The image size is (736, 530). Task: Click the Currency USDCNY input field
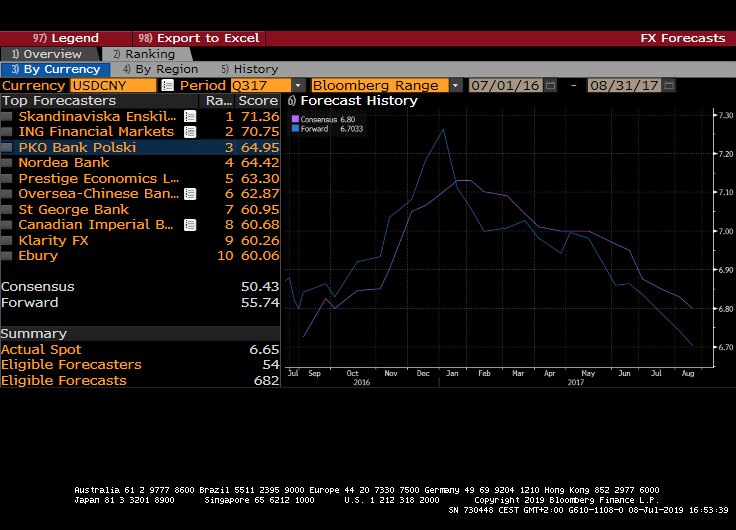coord(112,86)
